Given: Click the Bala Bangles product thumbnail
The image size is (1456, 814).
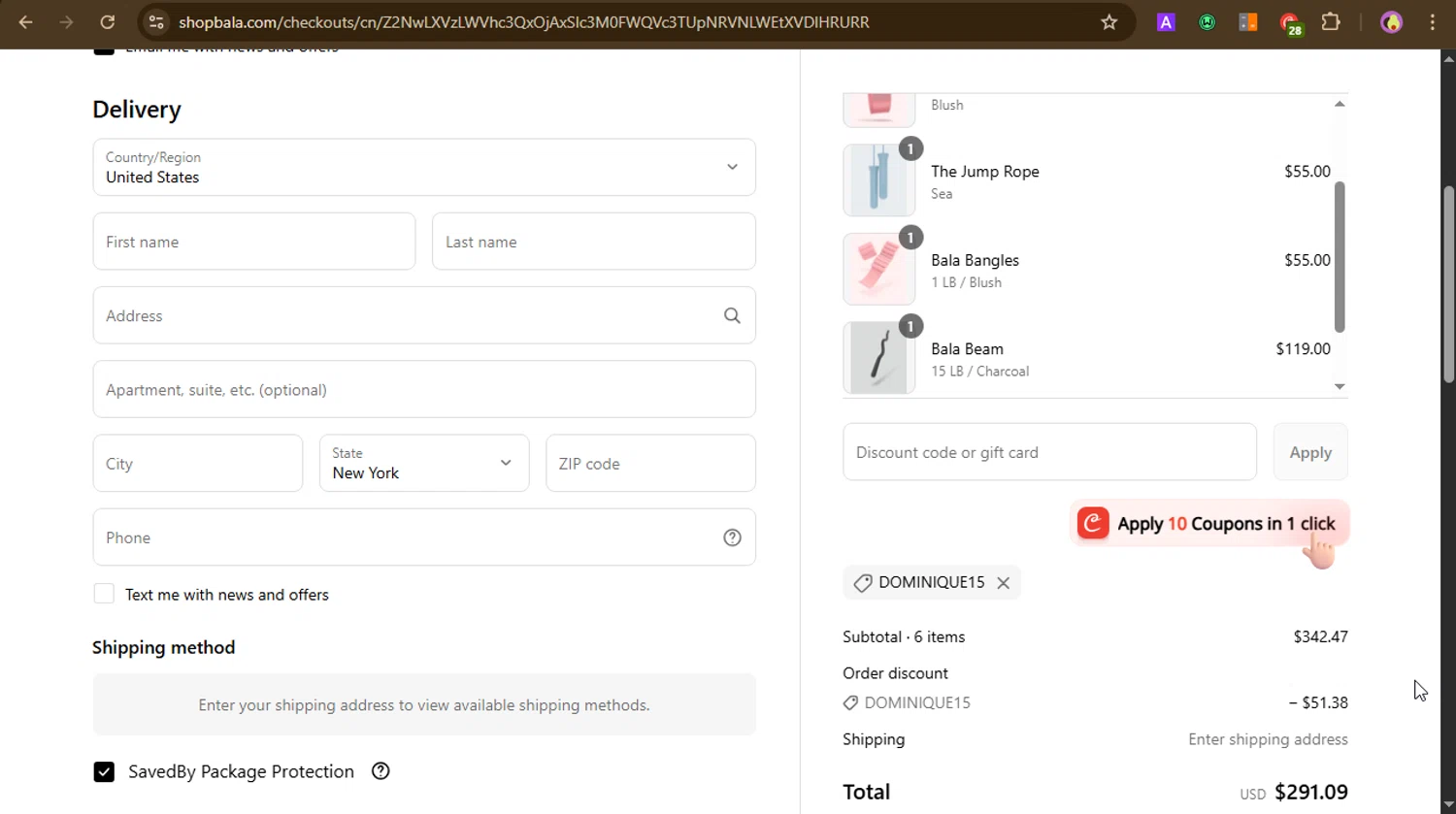Looking at the screenshot, I should coord(879,270).
